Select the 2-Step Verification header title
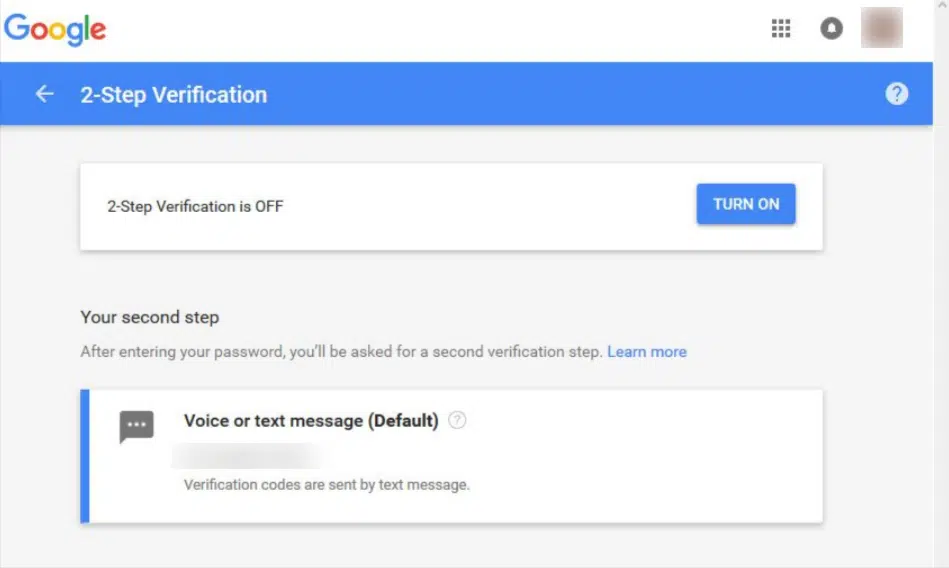 174,95
